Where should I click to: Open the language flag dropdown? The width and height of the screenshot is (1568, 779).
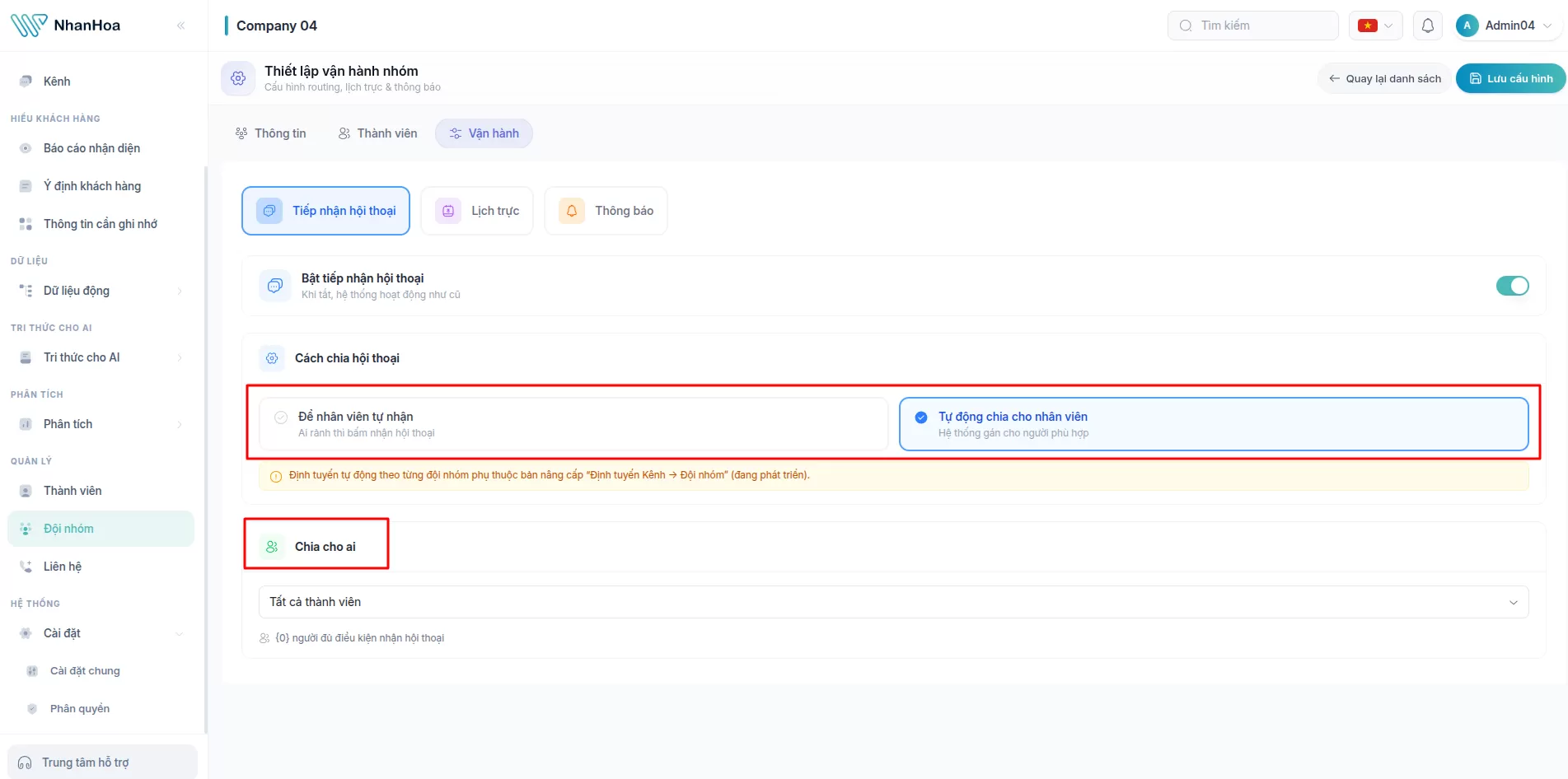[1376, 26]
